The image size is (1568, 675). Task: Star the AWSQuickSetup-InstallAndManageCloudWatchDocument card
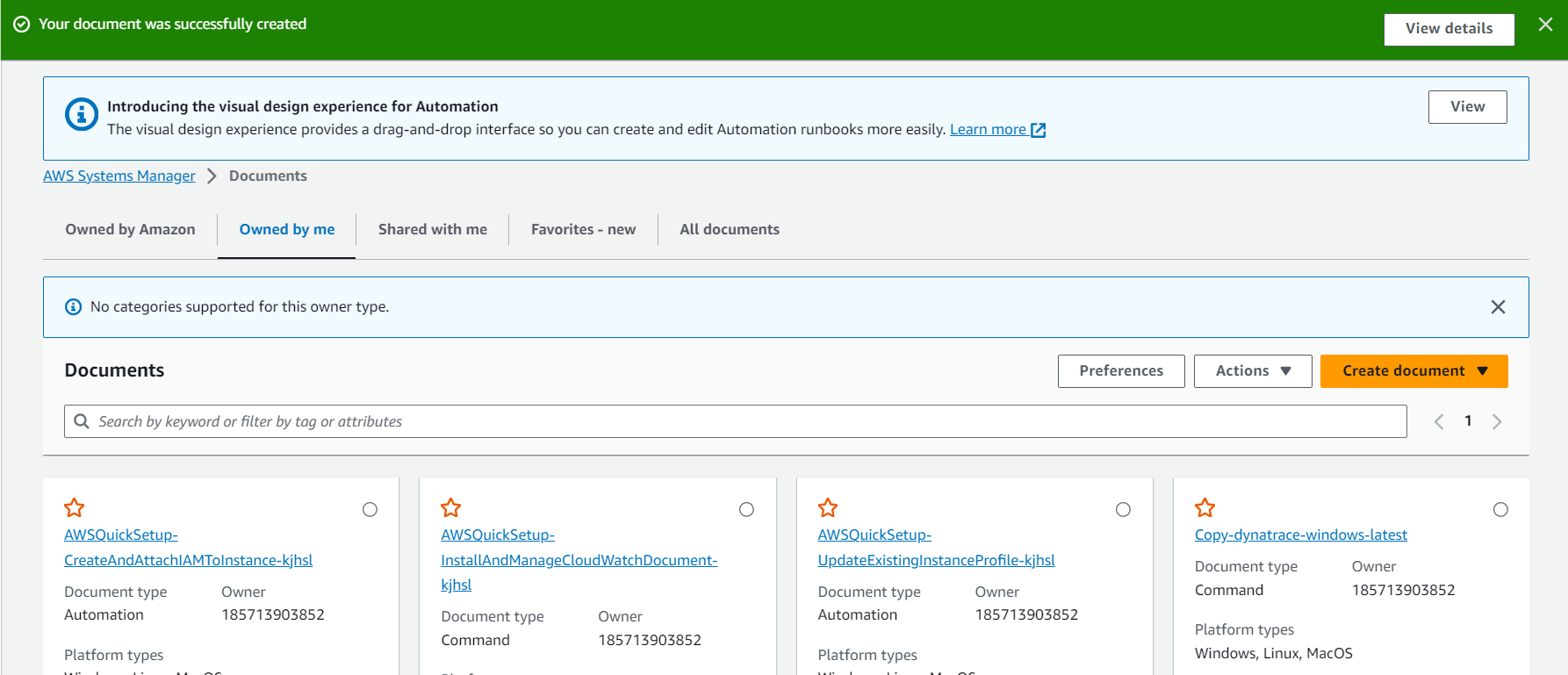[x=451, y=507]
